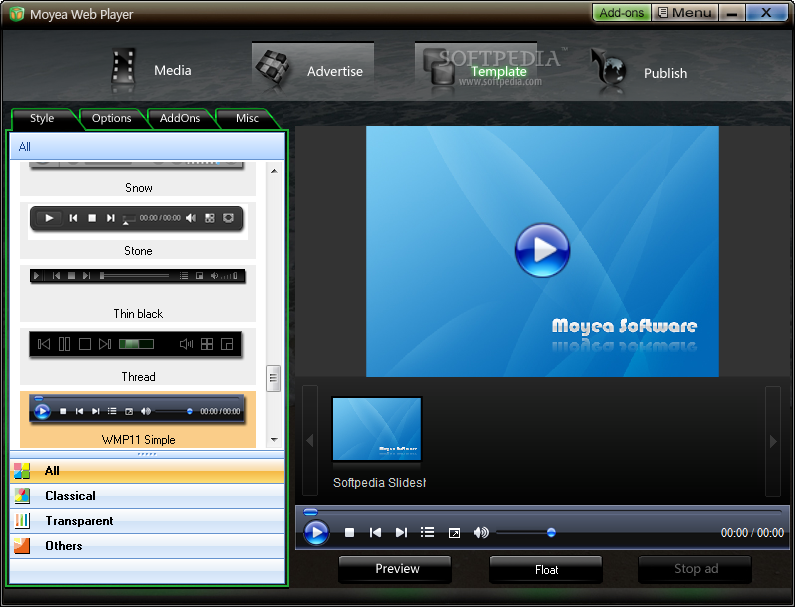
Task: Click the splitter grip above category list
Action: (x=147, y=454)
